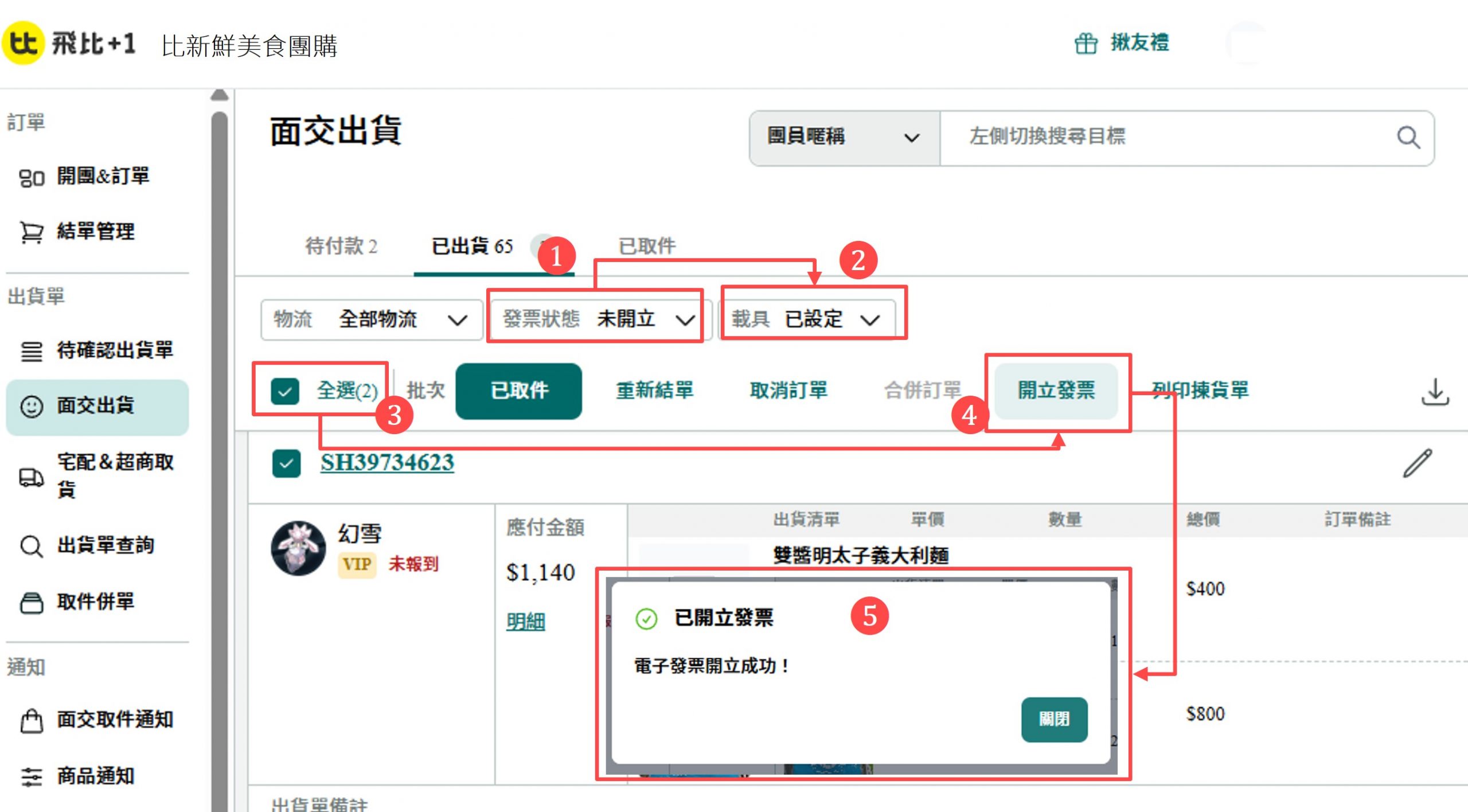Viewport: 1468px width, 812px height.
Task: Click the magnifier search icon
Action: (x=1408, y=138)
